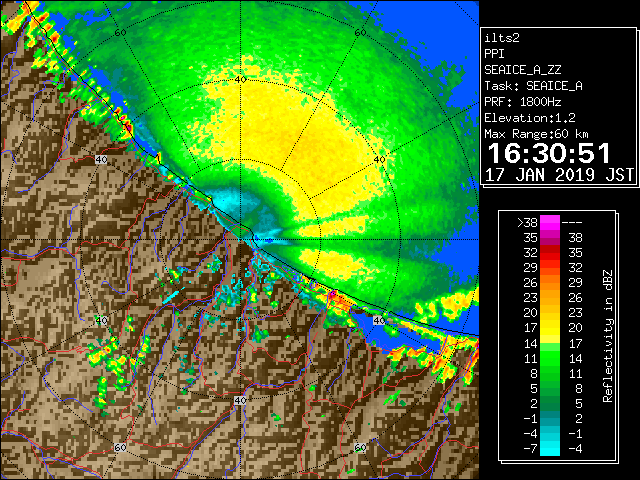Click the 'Max Range:60 km' text
This screenshot has width=640, height=480.
[x=537, y=134]
